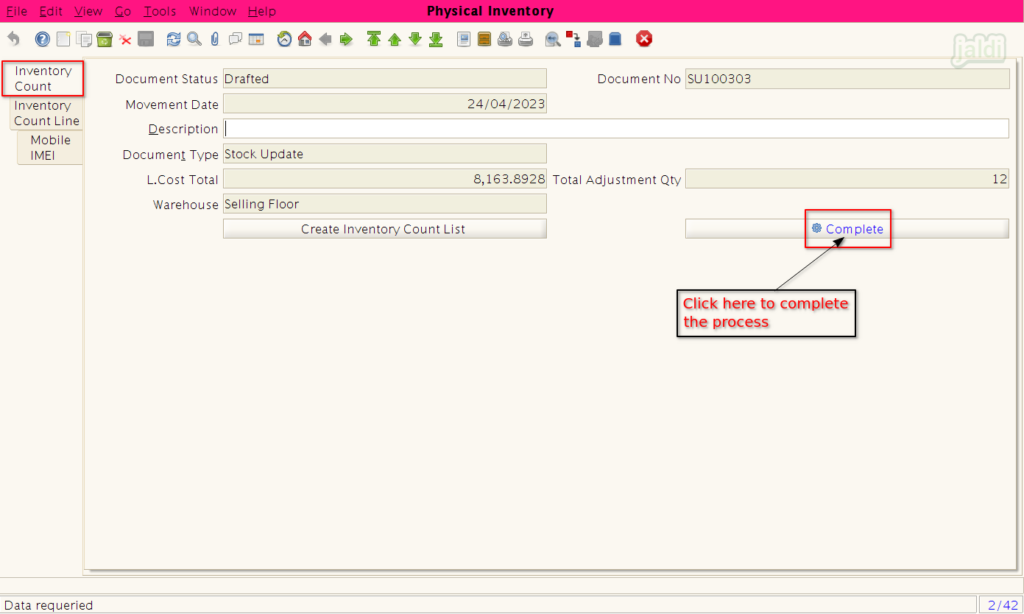Viewport: 1024px width, 614px height.
Task: Open the Help menu
Action: (262, 11)
